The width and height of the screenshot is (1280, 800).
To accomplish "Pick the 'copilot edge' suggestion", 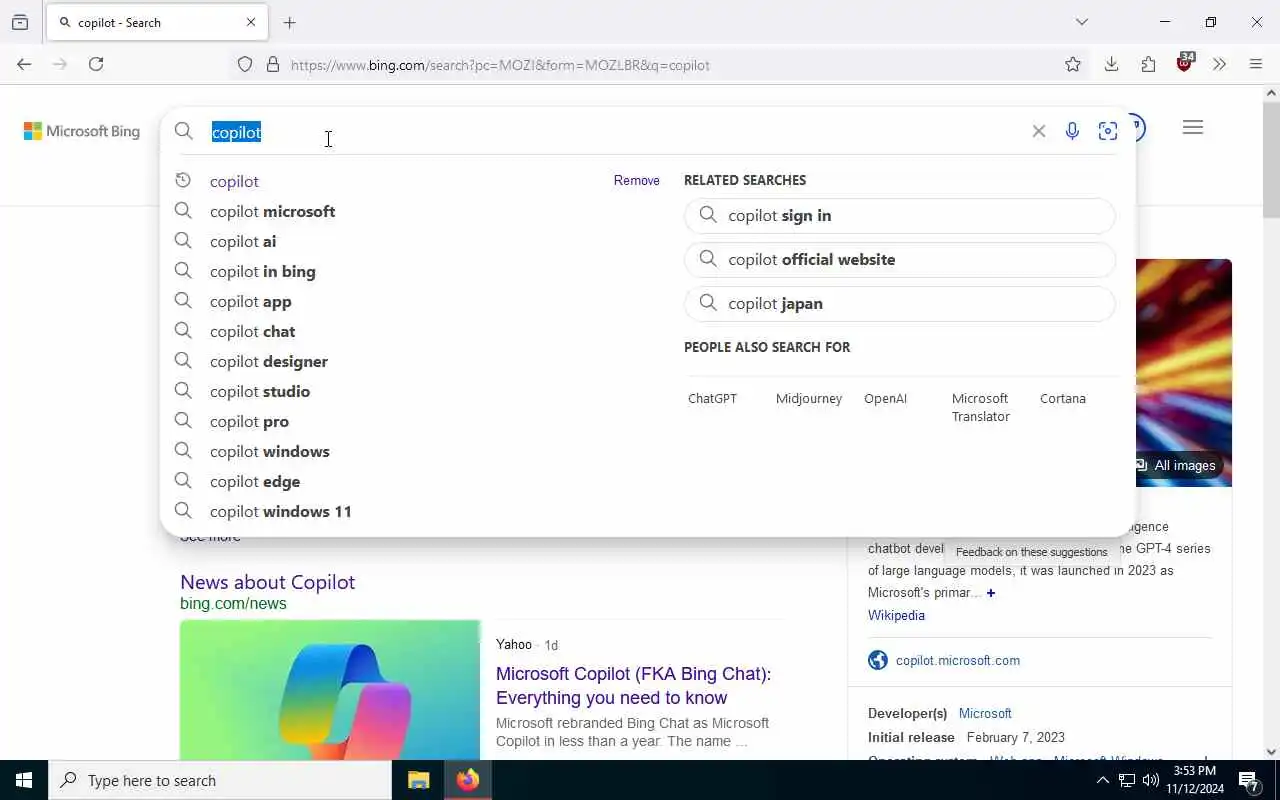I will 255,481.
